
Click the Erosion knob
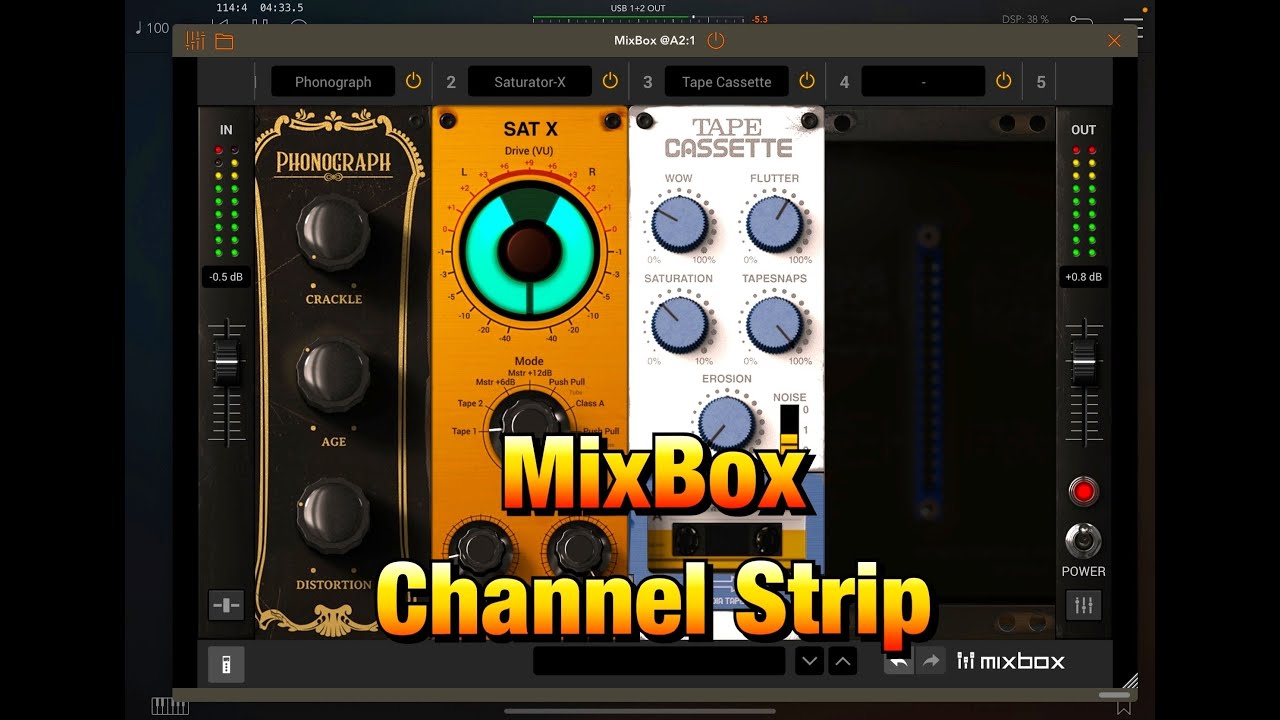pyautogui.click(x=727, y=422)
